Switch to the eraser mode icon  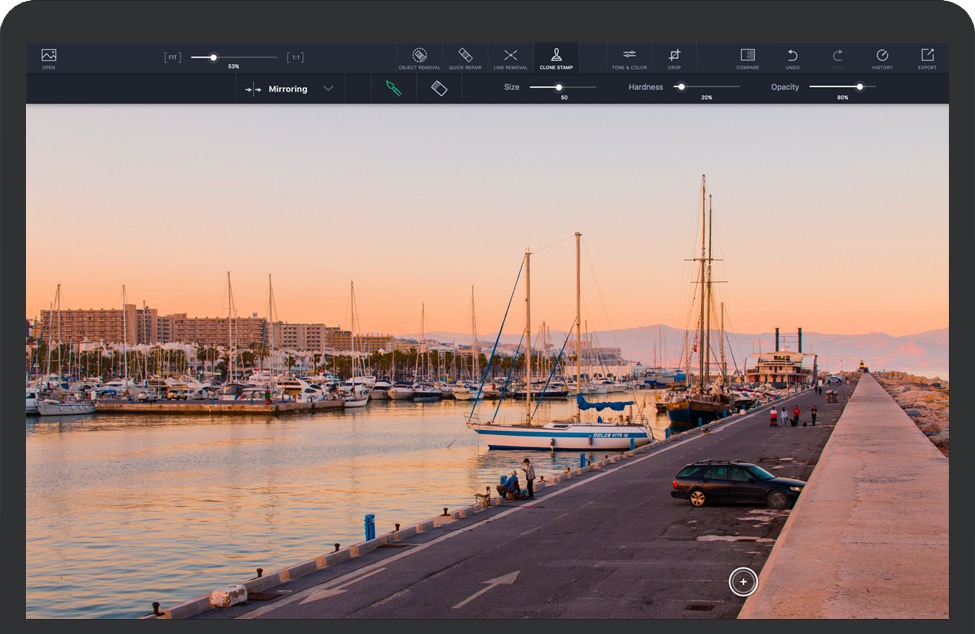click(439, 88)
